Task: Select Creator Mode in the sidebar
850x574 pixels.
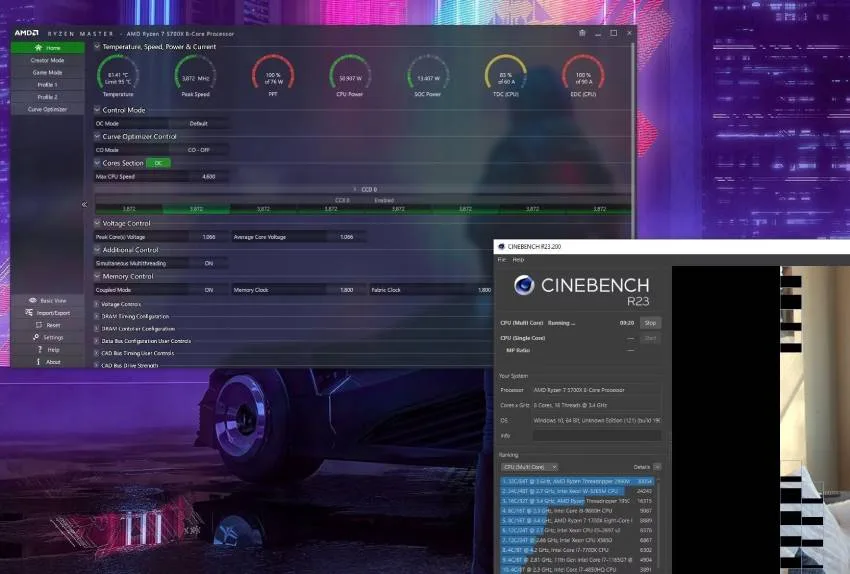Action: [48, 60]
